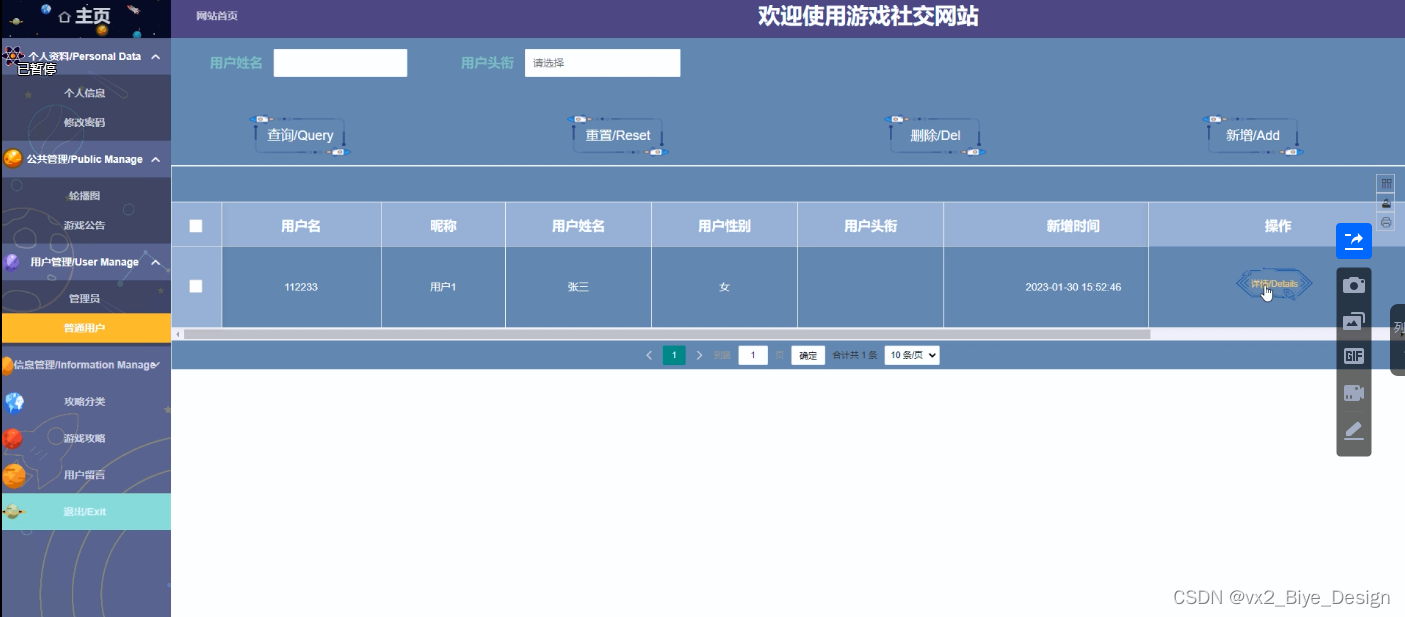Click the 112233 username cell
This screenshot has width=1405, height=617.
coord(301,287)
